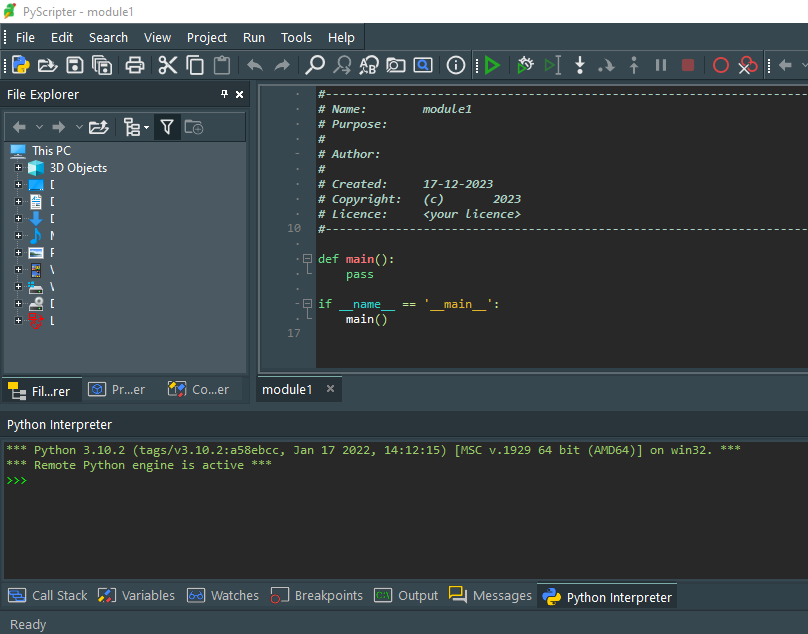This screenshot has height=634, width=808.
Task: Open the File Explorer back history dropdown
Action: click(x=39, y=127)
